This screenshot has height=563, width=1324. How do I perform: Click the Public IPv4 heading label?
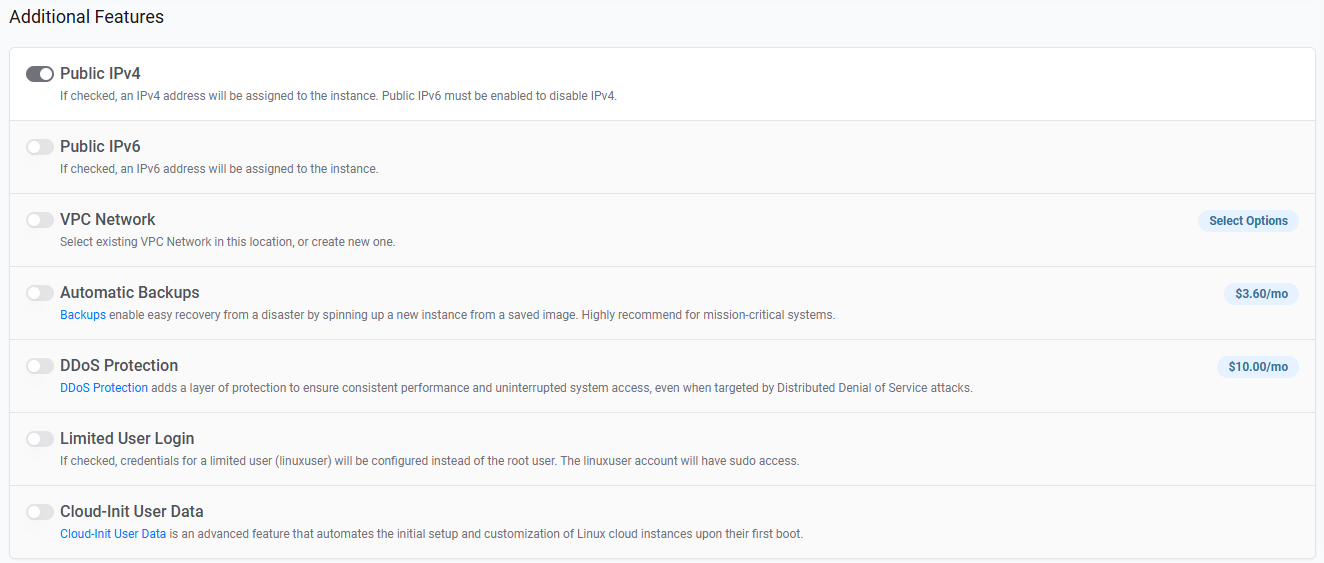(100, 74)
